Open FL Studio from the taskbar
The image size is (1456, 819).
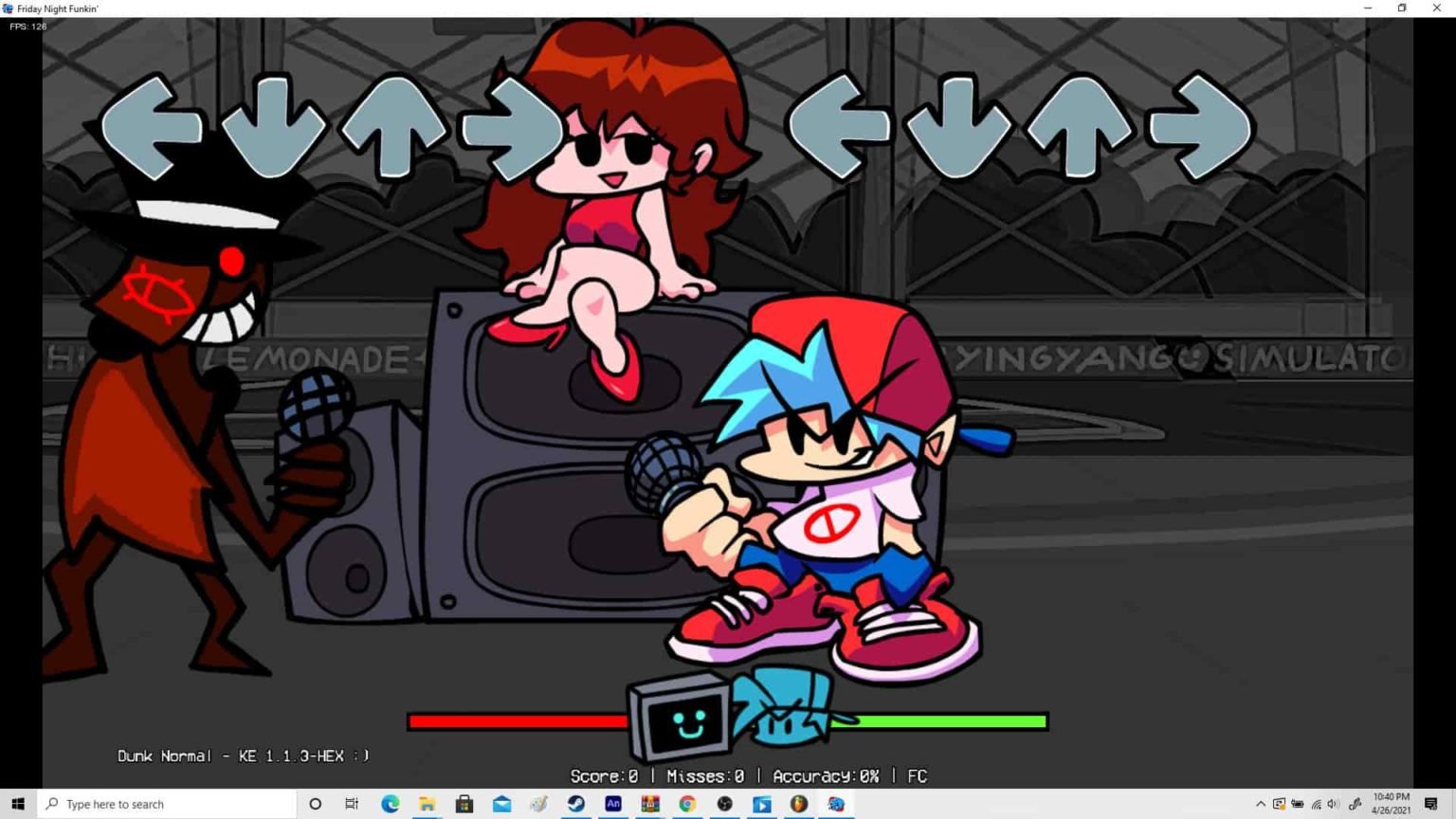coord(798,804)
